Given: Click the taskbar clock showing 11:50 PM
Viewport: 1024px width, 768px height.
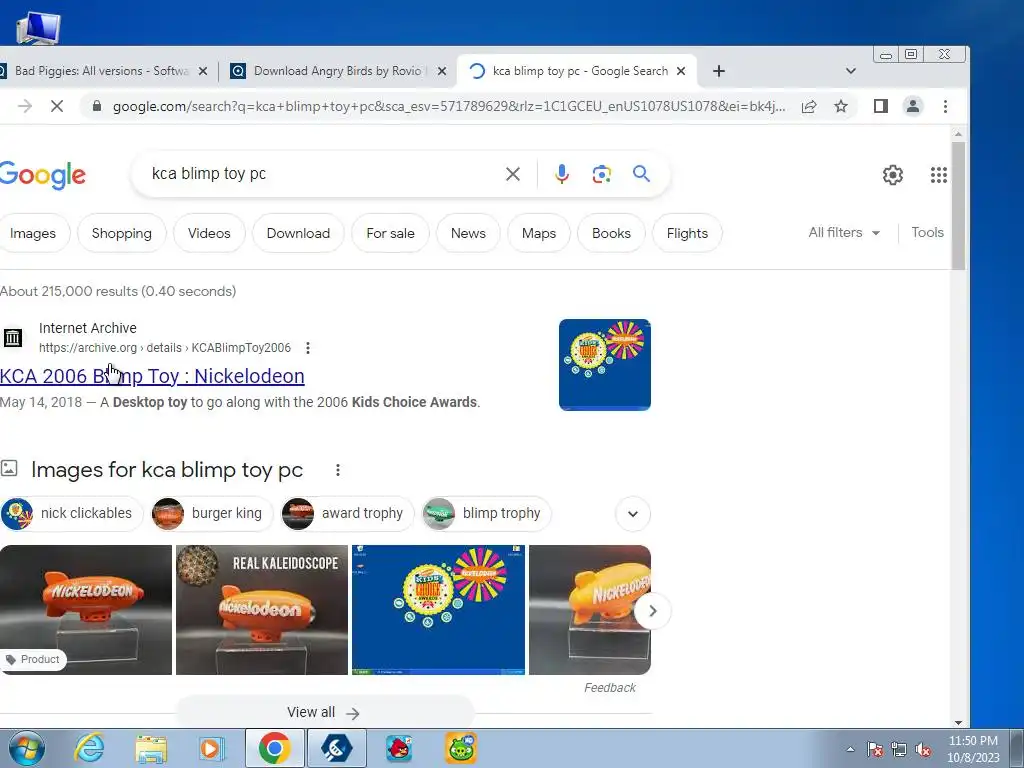Looking at the screenshot, I should pos(972,749).
